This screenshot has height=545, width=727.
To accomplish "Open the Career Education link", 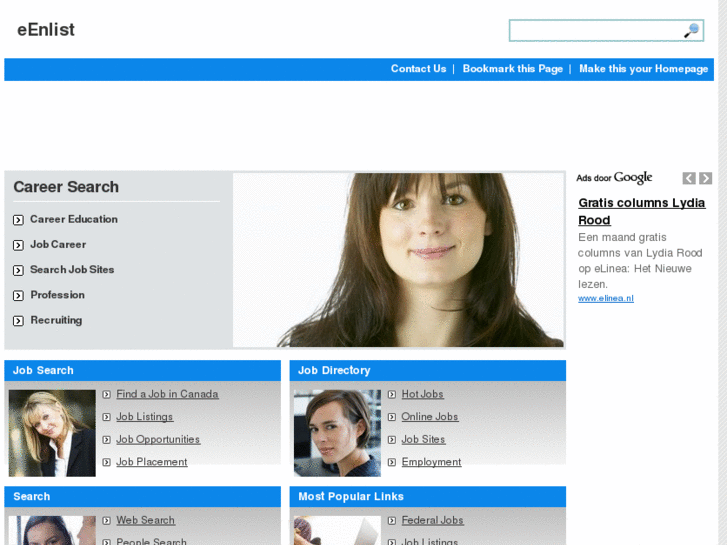I will click(x=74, y=219).
